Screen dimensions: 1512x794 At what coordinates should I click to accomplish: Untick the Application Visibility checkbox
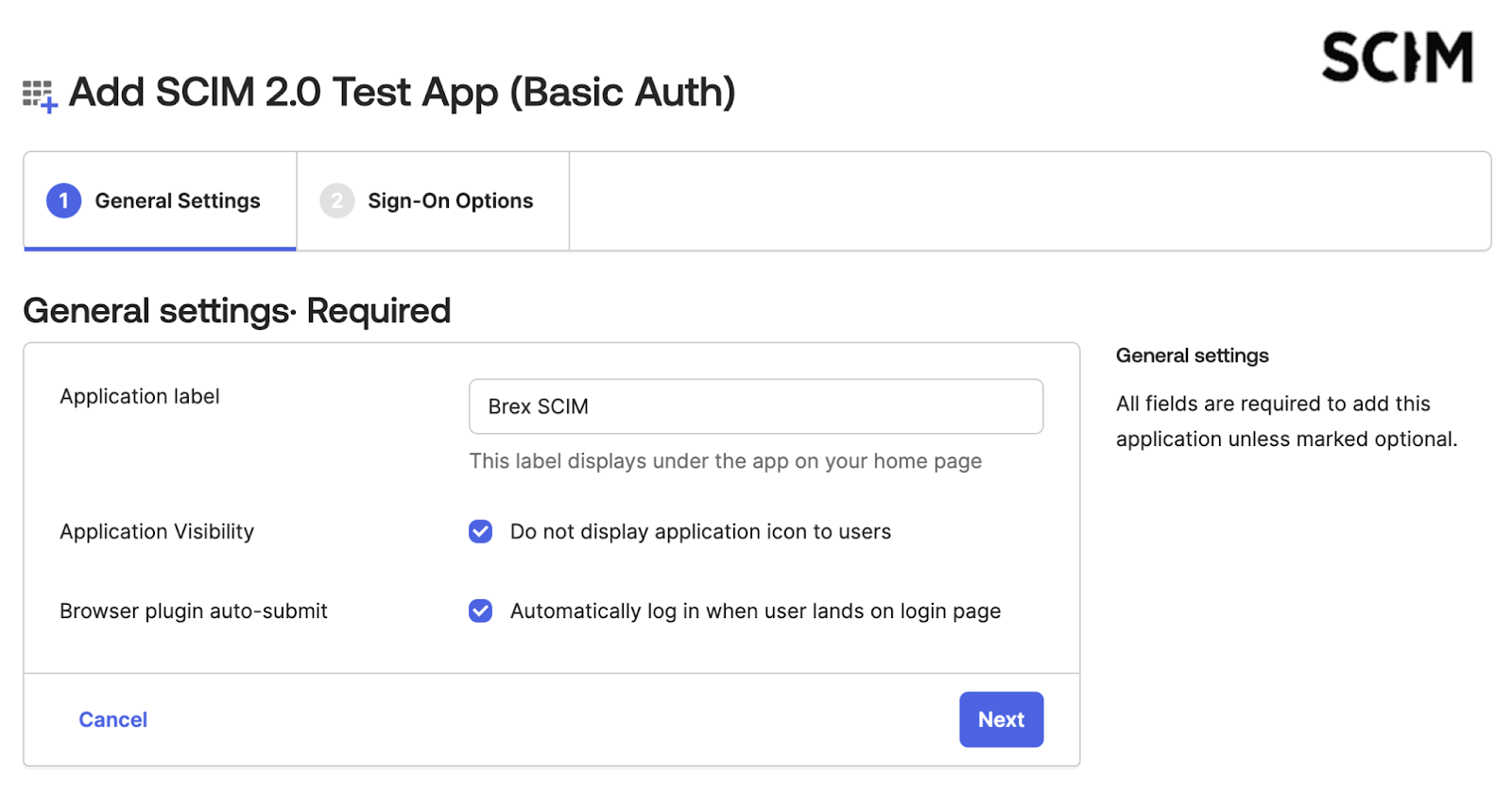(480, 531)
